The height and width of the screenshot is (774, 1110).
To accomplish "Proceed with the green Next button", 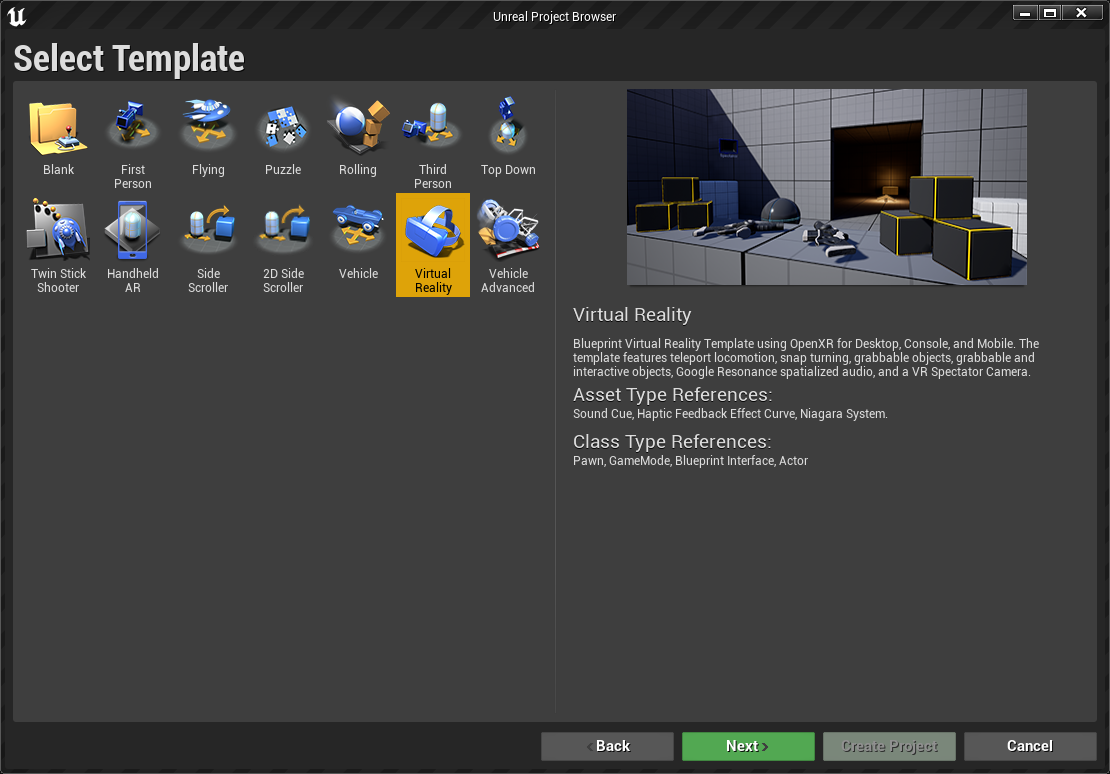I will point(748,746).
